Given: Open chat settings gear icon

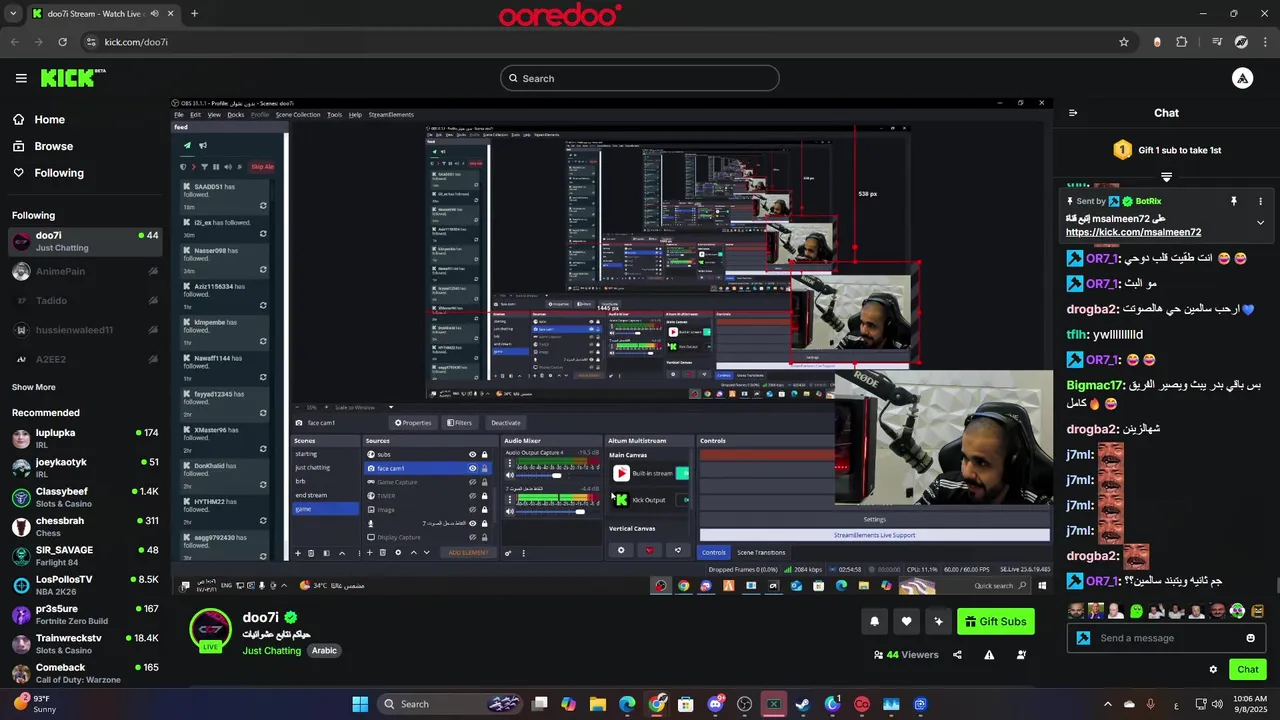Looking at the screenshot, I should tap(1213, 670).
